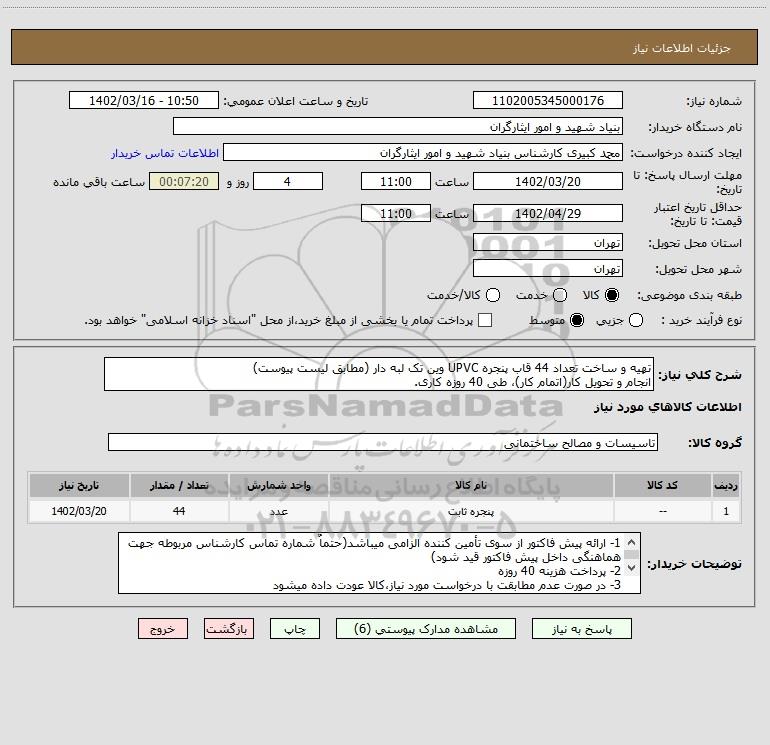
Task: Click the کد کالا column header
Action: click(662, 485)
